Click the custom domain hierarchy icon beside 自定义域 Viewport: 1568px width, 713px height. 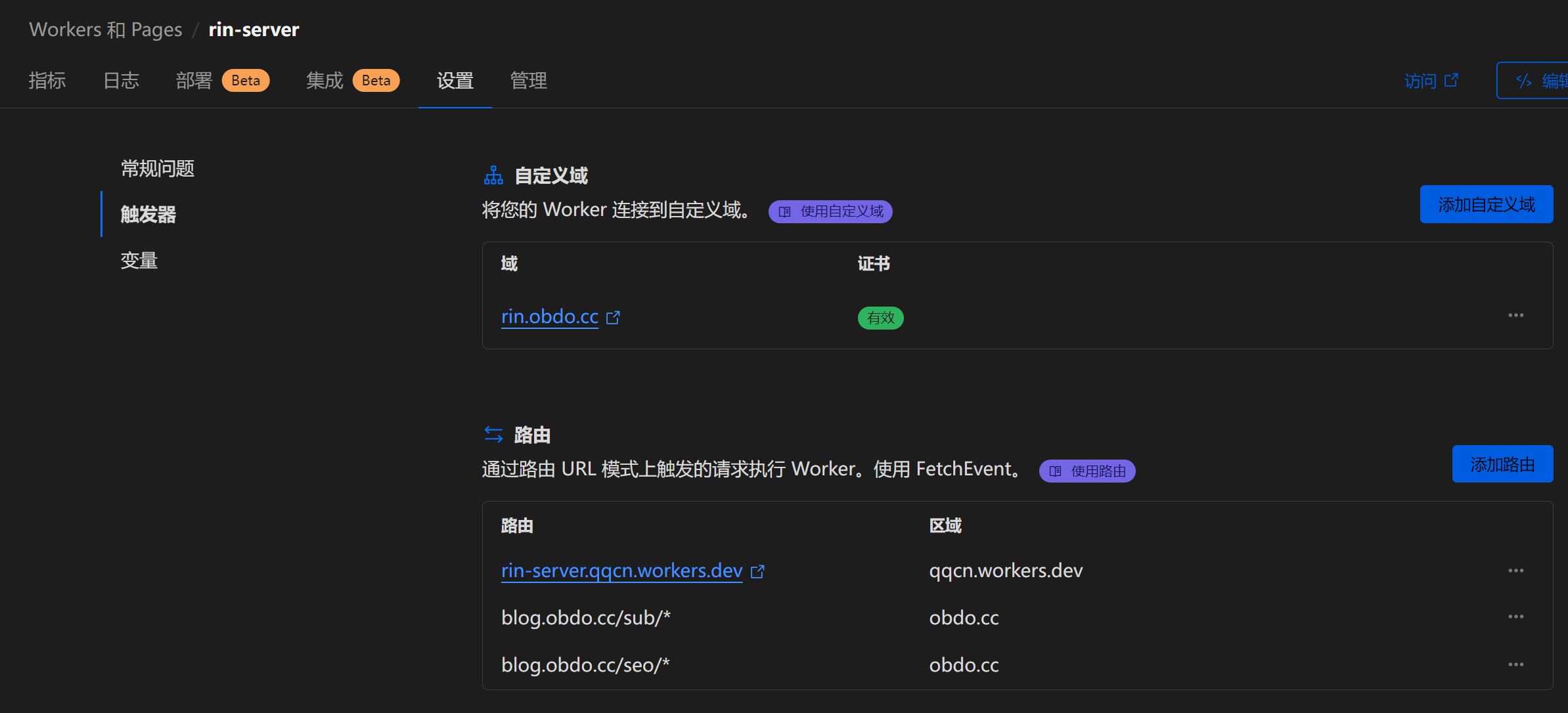click(x=493, y=175)
